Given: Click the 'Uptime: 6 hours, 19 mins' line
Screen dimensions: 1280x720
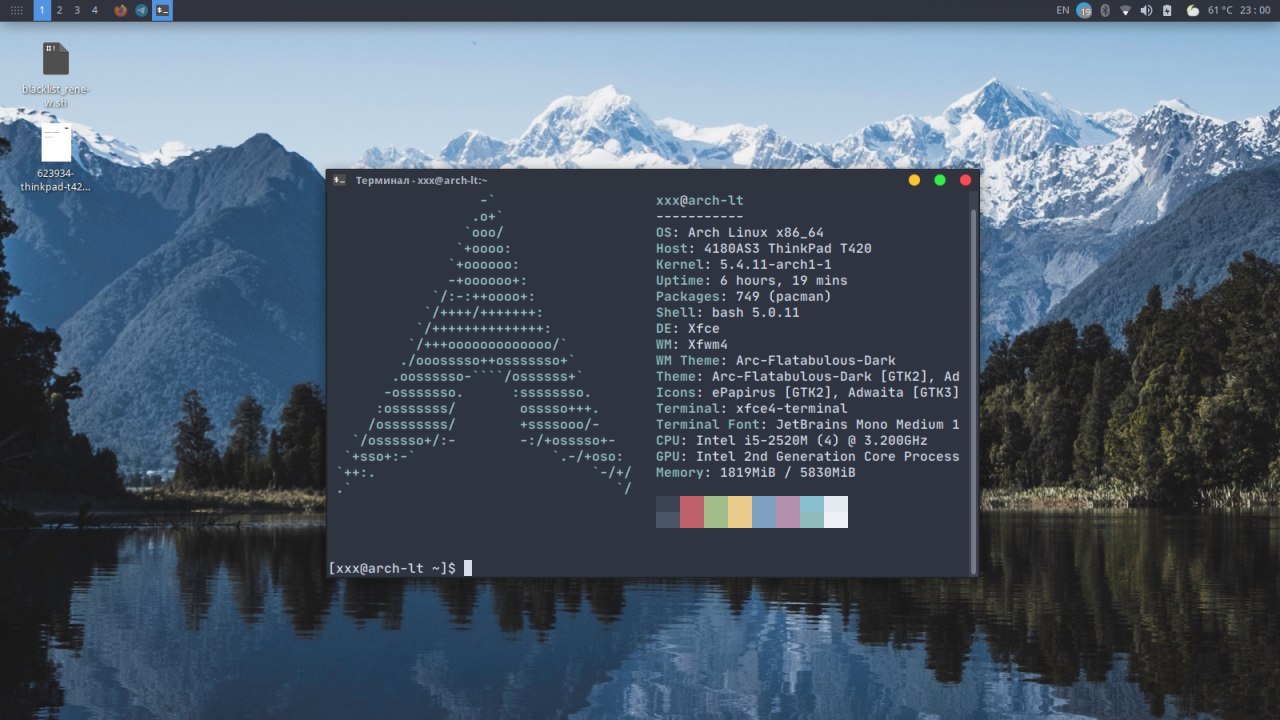Looking at the screenshot, I should pyautogui.click(x=752, y=280).
